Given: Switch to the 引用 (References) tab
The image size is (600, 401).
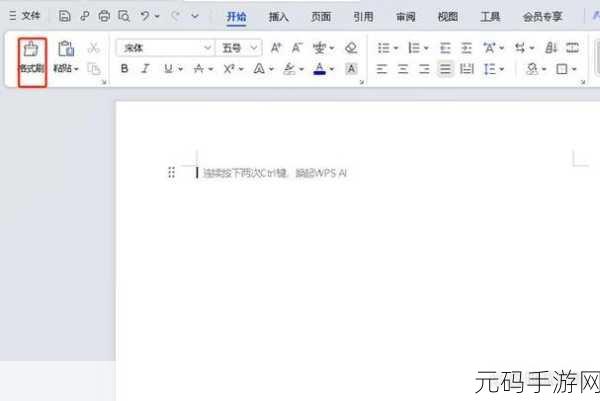Looking at the screenshot, I should 363,17.
